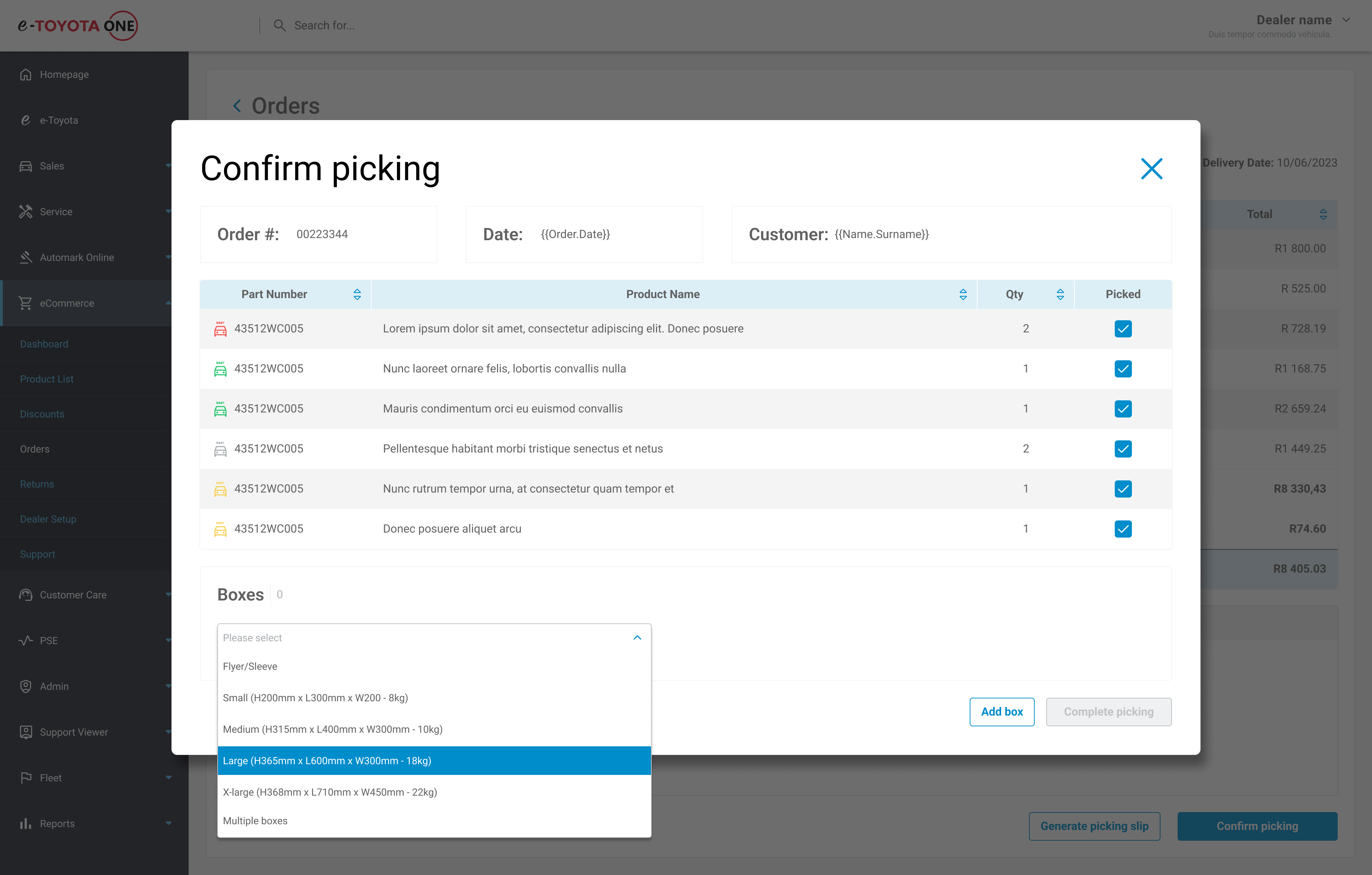1372x875 pixels.
Task: Click green car icon beside Nunc laoreet row
Action: tap(220, 369)
